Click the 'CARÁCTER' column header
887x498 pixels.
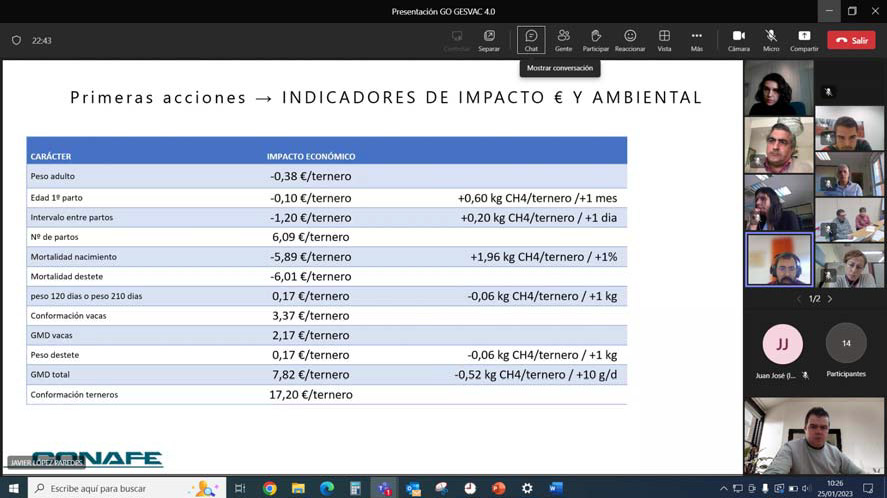51,156
